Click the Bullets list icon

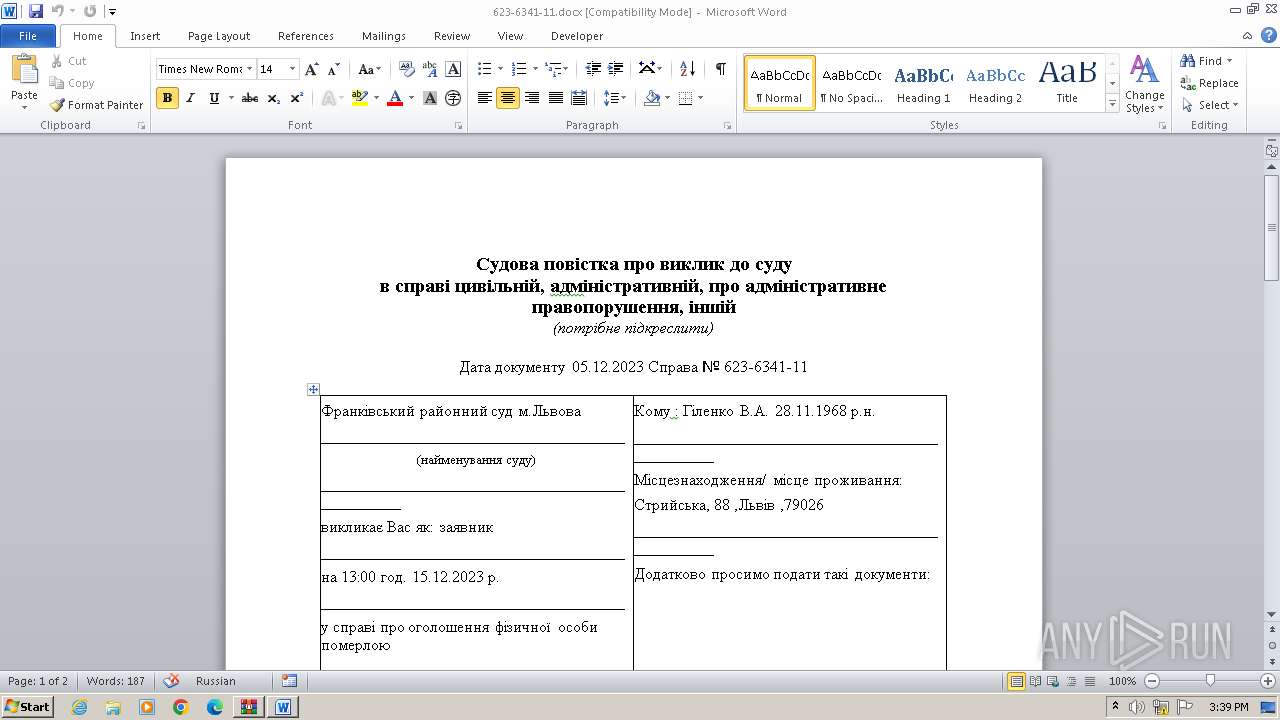[485, 69]
